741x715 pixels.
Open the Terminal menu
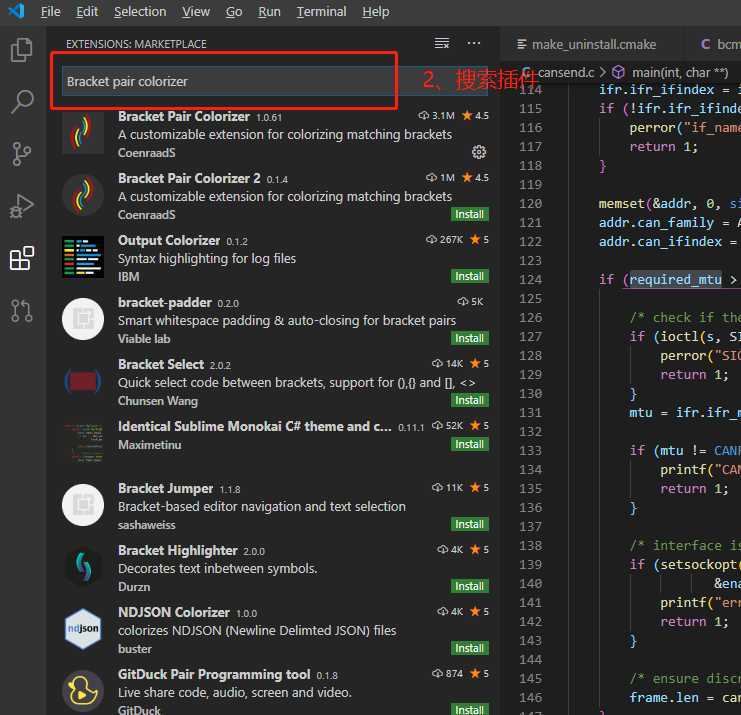click(x=321, y=11)
